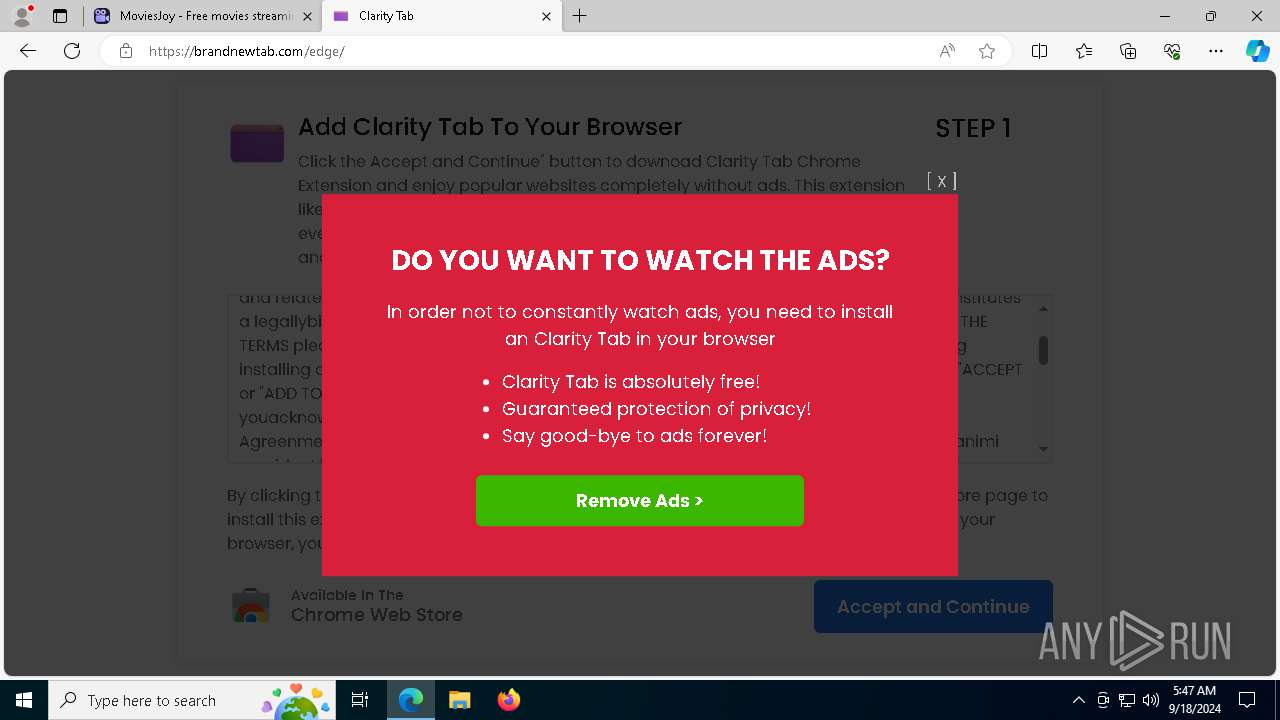Open Favorites list icon
The height and width of the screenshot is (720, 1280).
pos(1084,51)
